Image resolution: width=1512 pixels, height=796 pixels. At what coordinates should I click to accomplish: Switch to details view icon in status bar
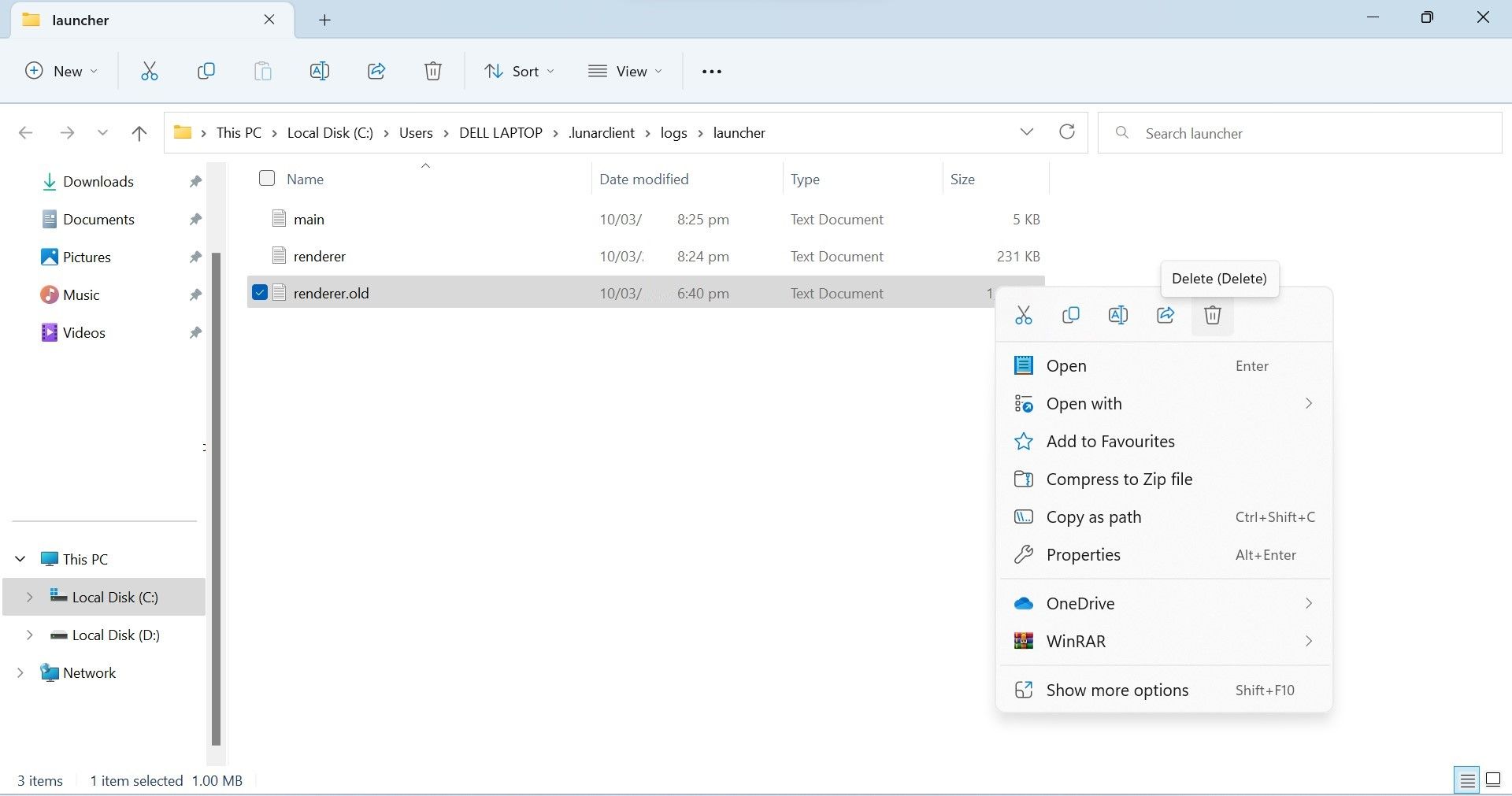(x=1467, y=780)
